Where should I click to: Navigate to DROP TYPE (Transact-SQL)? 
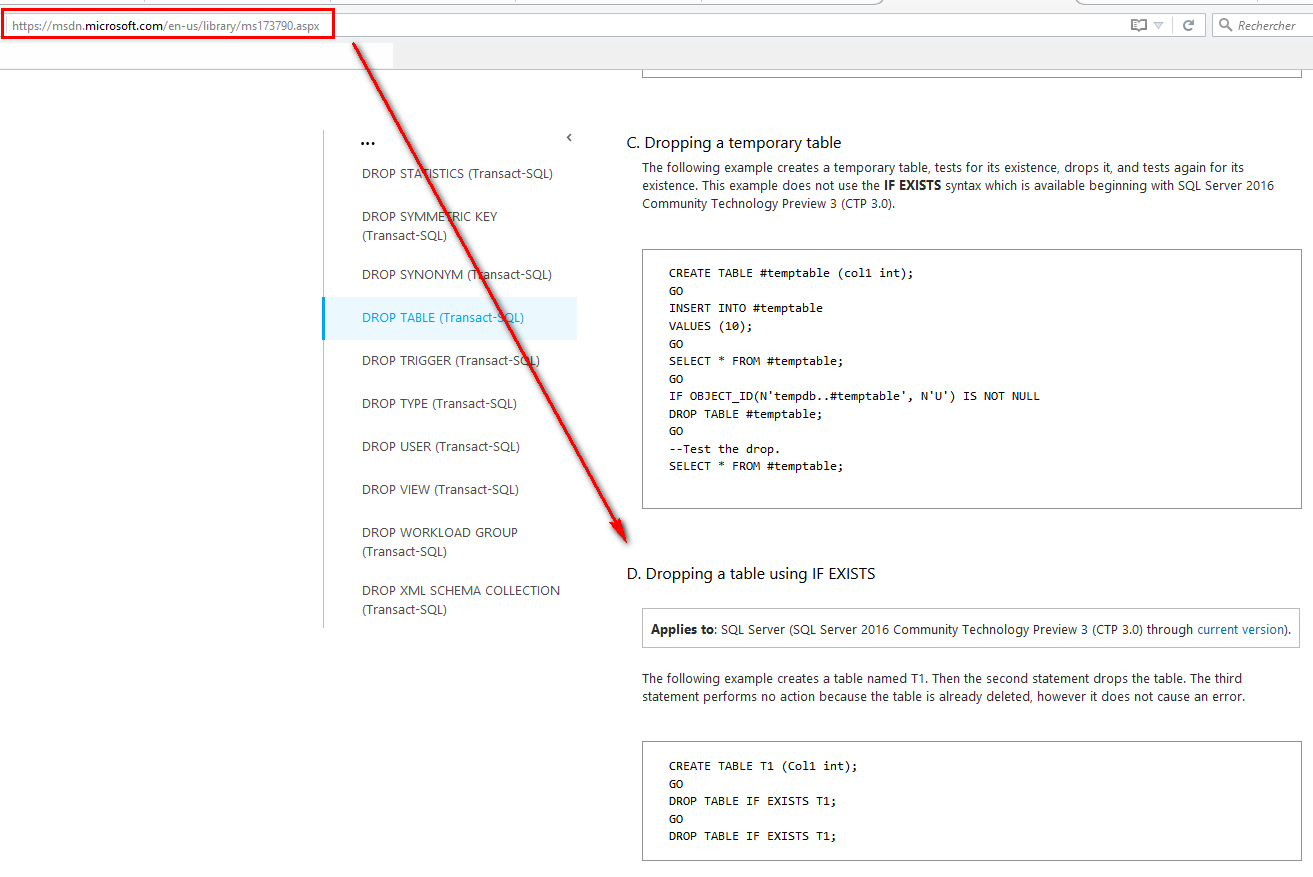click(x=439, y=404)
